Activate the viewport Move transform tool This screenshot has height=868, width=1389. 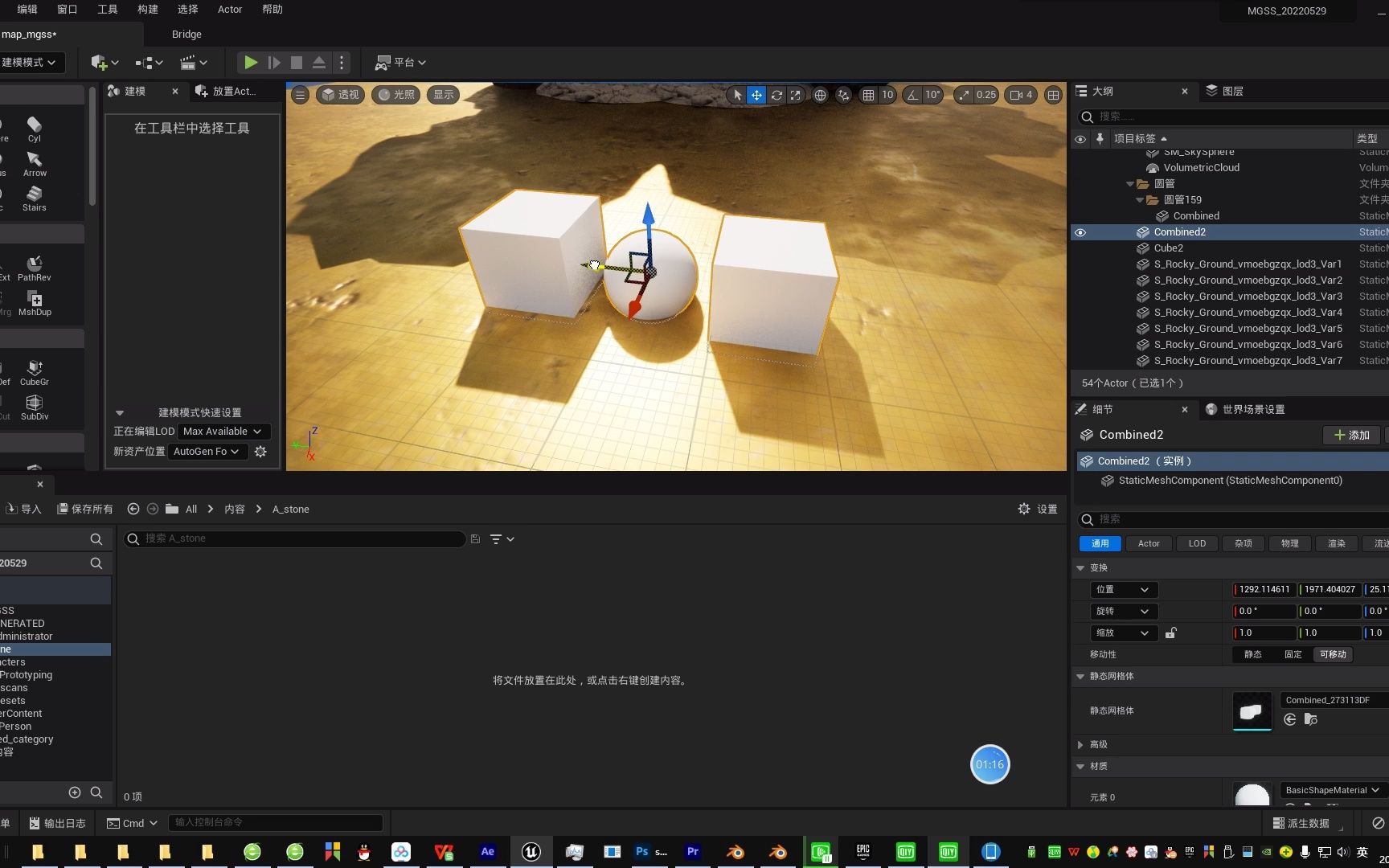756,95
